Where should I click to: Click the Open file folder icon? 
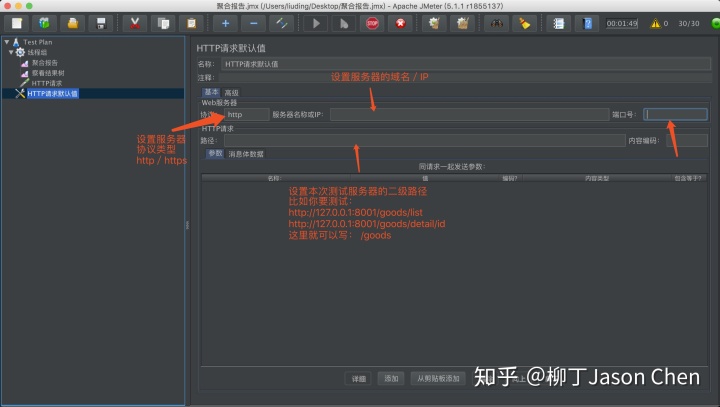[x=73, y=23]
